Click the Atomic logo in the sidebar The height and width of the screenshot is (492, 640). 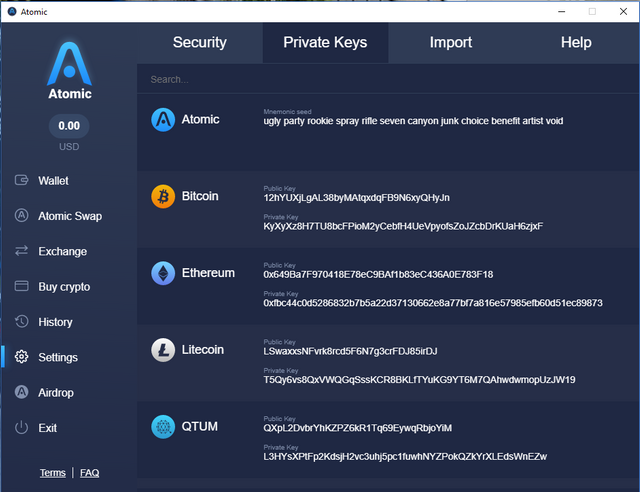[x=69, y=71]
